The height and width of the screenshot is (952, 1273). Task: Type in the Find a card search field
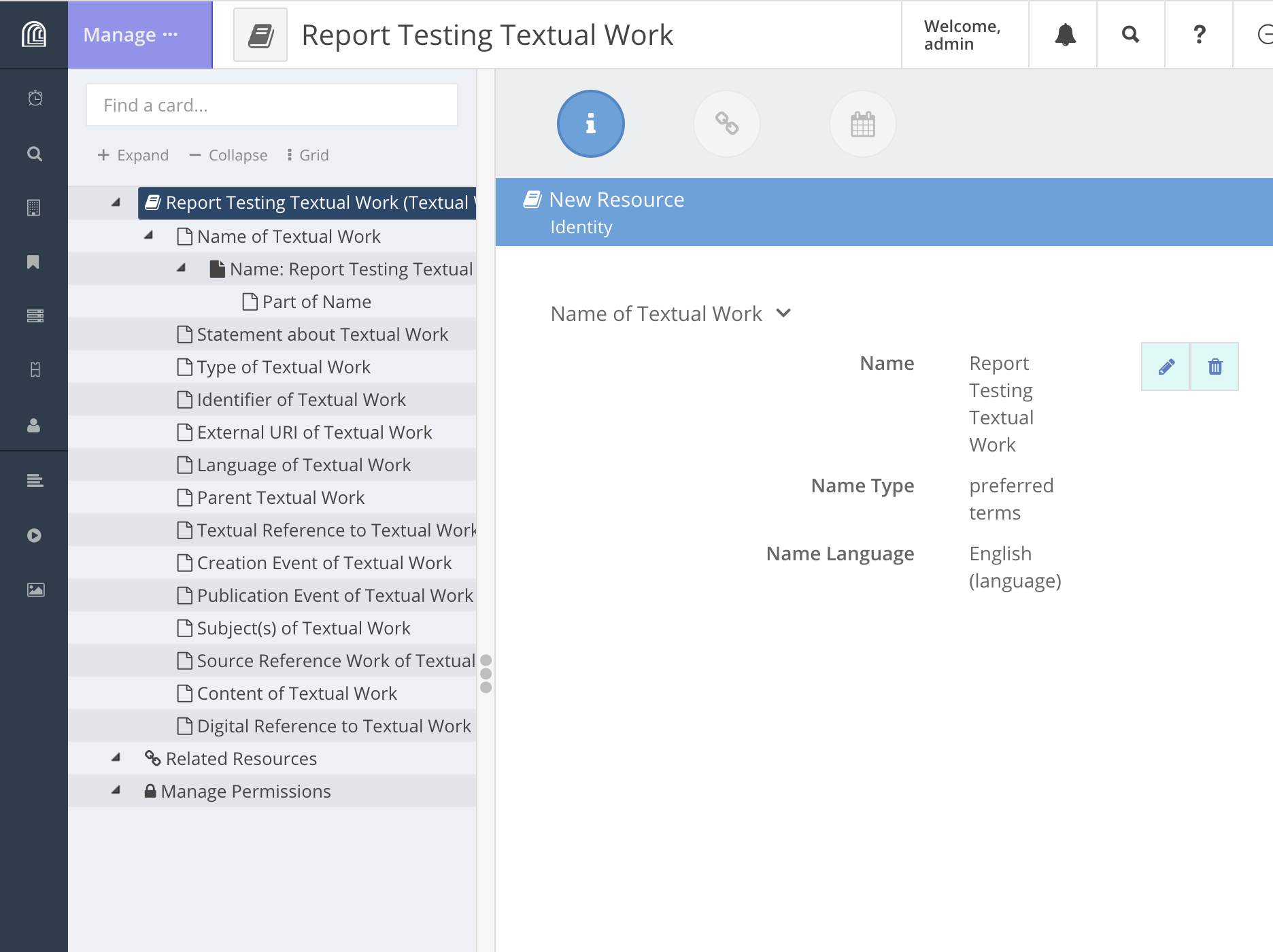pyautogui.click(x=271, y=104)
